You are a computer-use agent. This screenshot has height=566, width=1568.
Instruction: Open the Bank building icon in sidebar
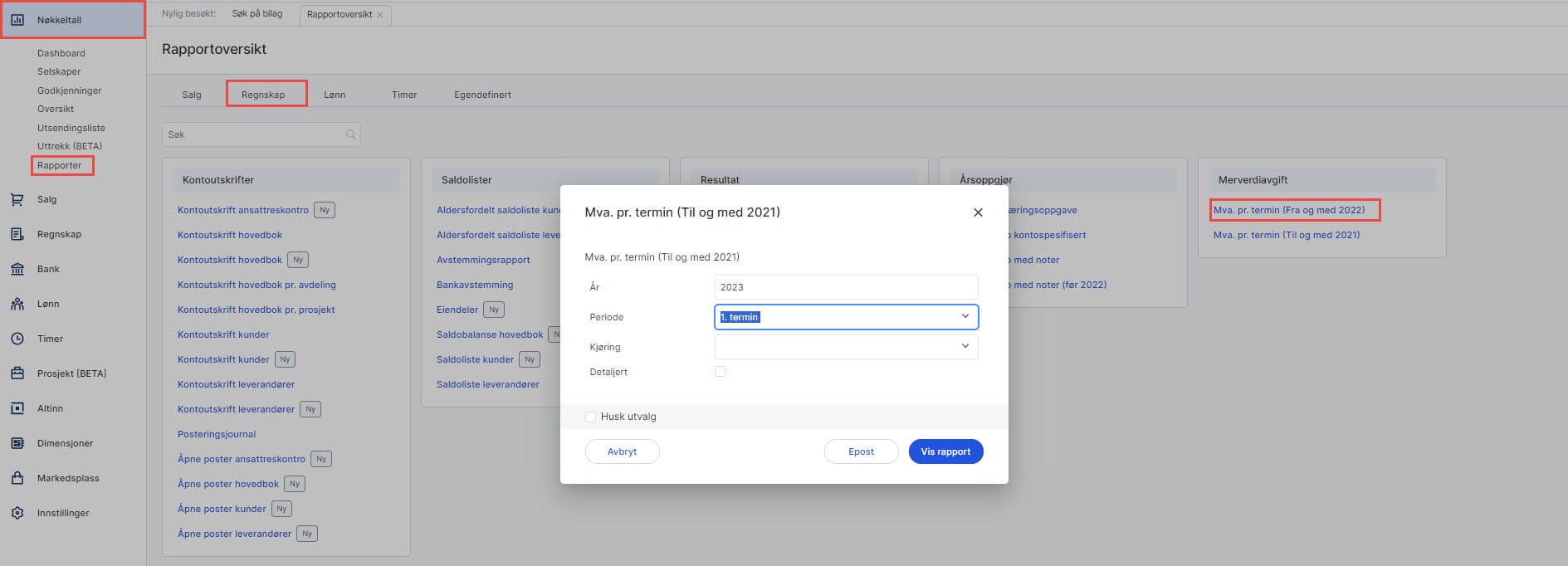coord(17,269)
